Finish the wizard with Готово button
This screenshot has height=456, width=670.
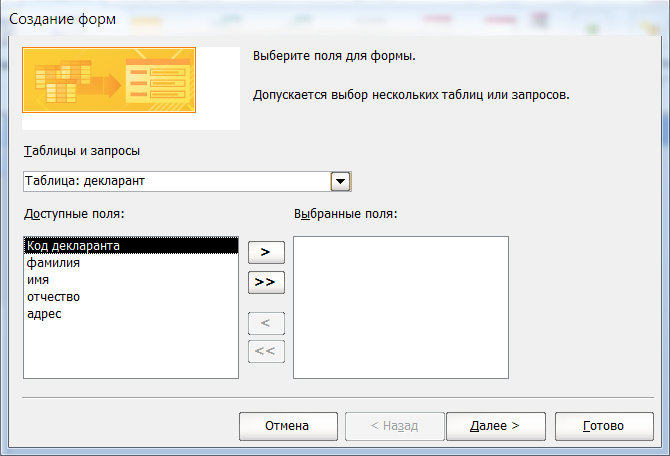point(604,426)
